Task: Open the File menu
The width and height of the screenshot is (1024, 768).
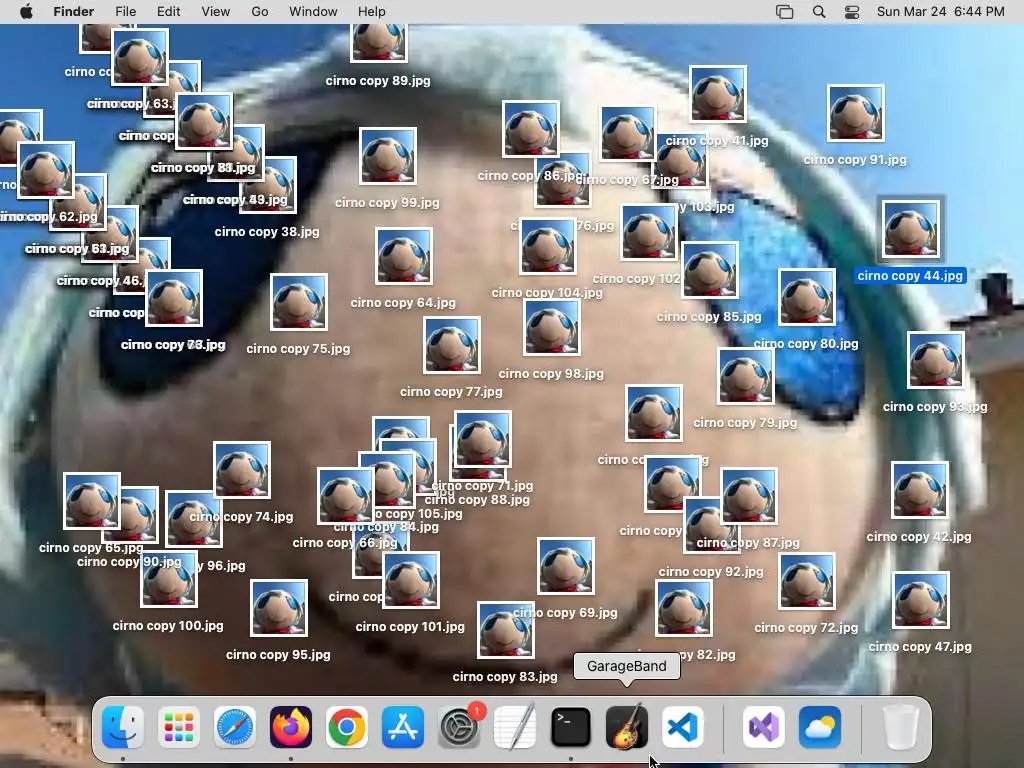Action: tap(125, 12)
